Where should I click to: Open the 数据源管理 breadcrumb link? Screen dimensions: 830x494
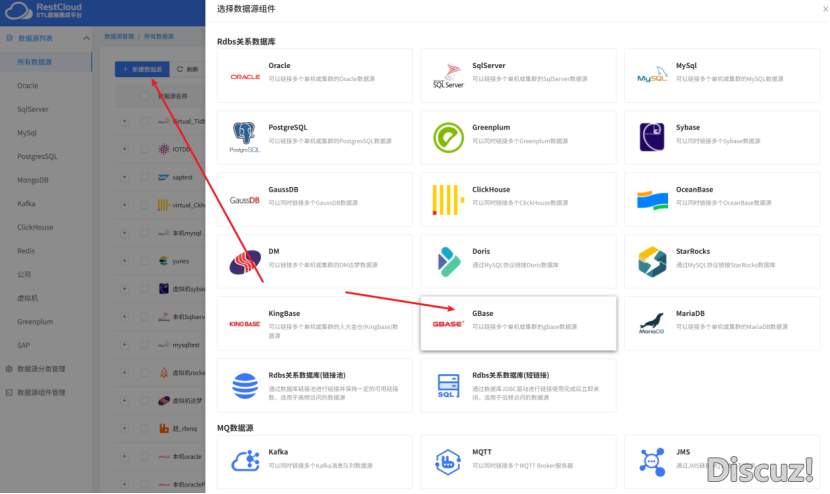[119, 37]
